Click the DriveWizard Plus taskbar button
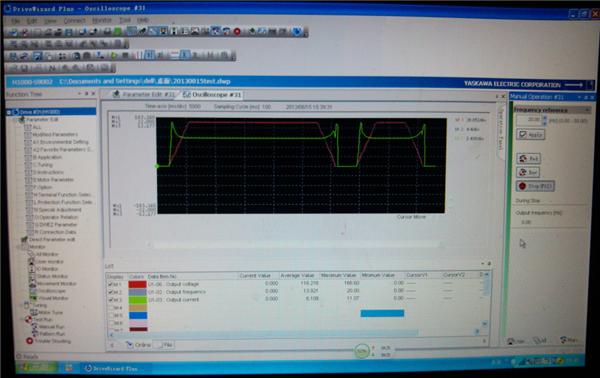This screenshot has height=378, width=600. point(112,368)
